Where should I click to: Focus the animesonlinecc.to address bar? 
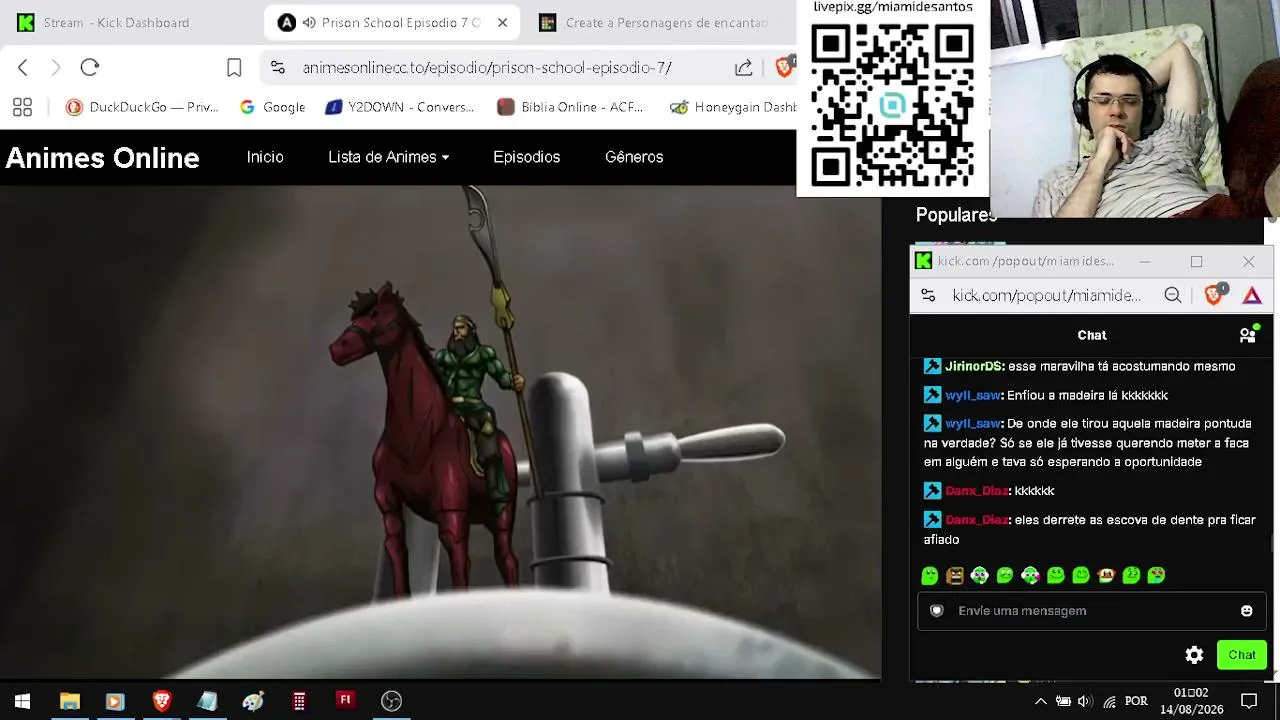tap(487, 67)
